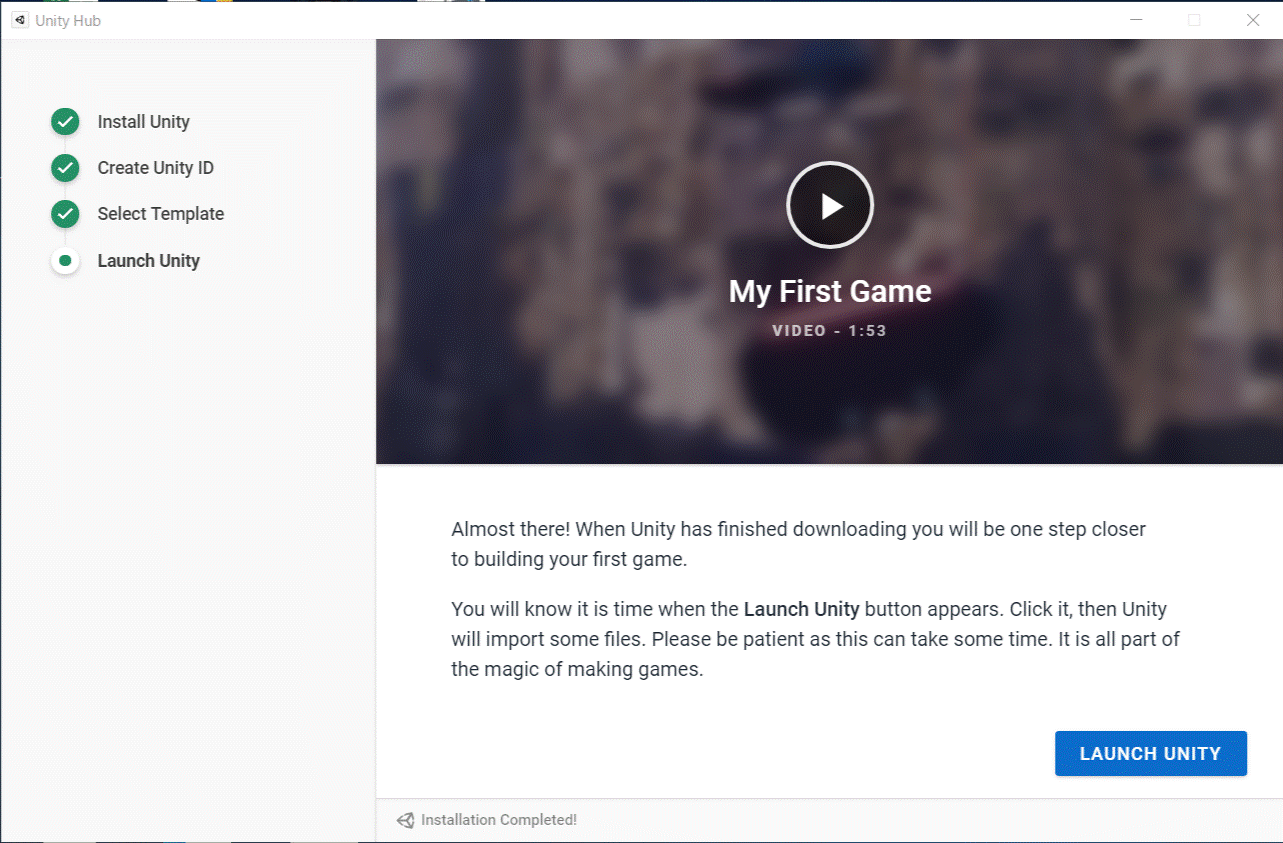The image size is (1283, 843).
Task: Click the current-step dot beside Launch Unity
Action: [x=65, y=261]
